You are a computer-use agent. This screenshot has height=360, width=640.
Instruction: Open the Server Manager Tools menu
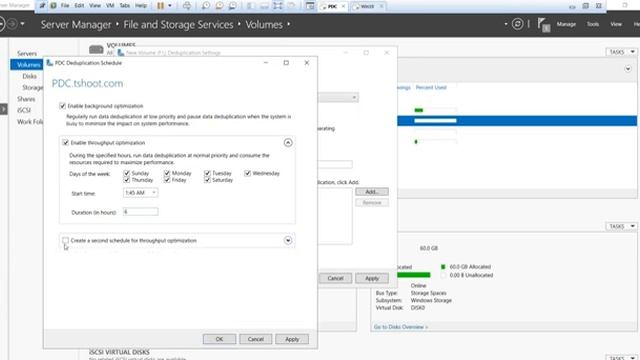coord(593,24)
